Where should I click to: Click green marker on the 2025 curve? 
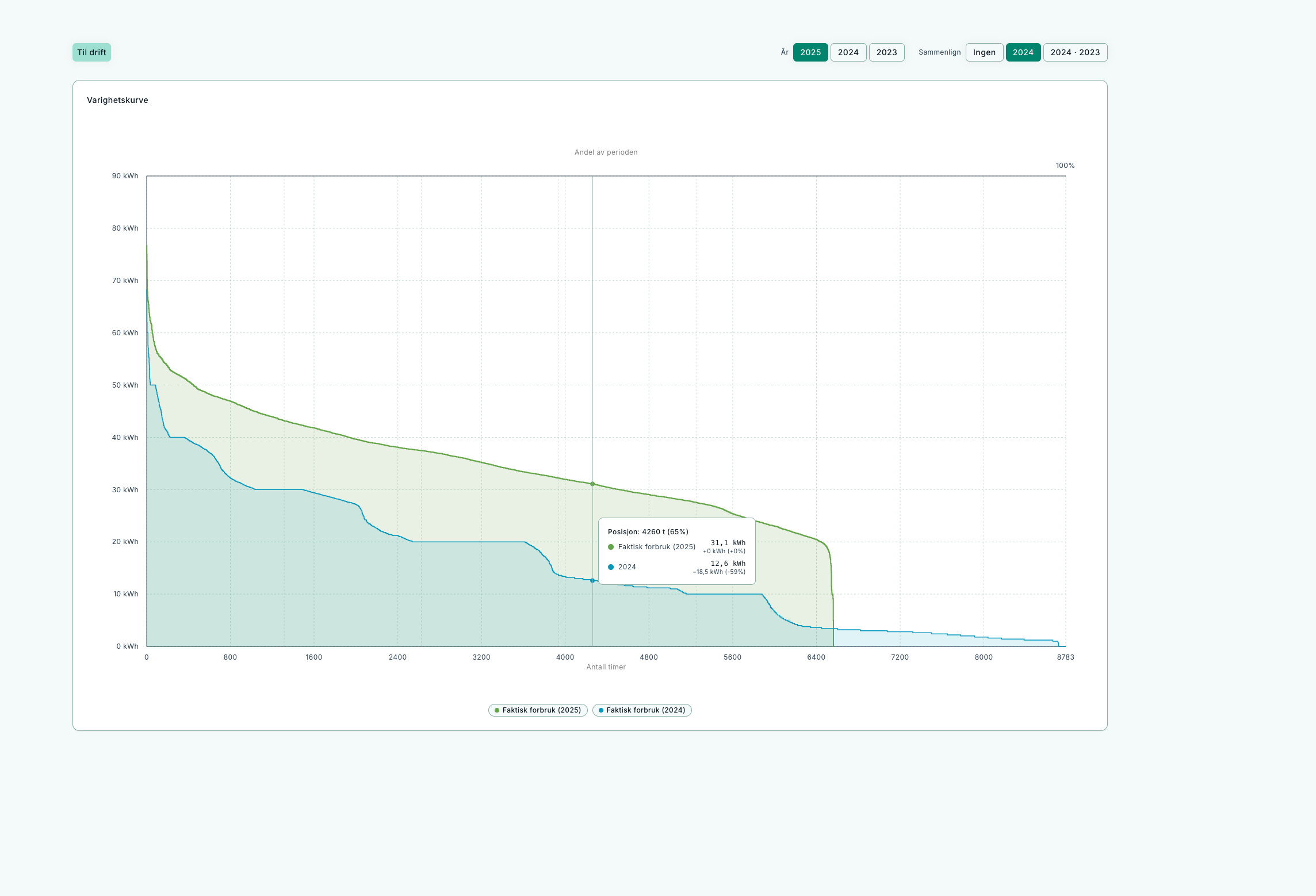click(x=592, y=484)
